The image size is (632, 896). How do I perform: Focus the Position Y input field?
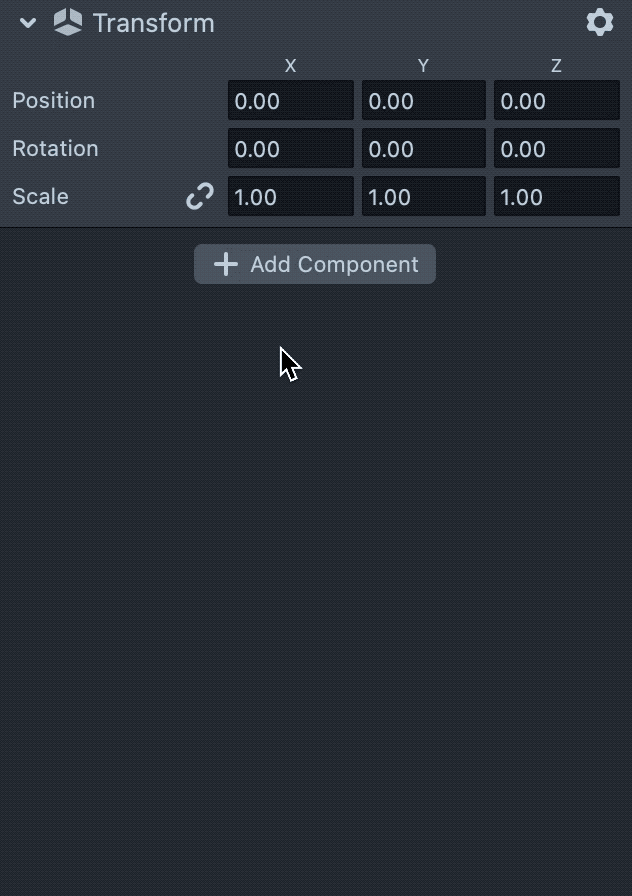[423, 101]
